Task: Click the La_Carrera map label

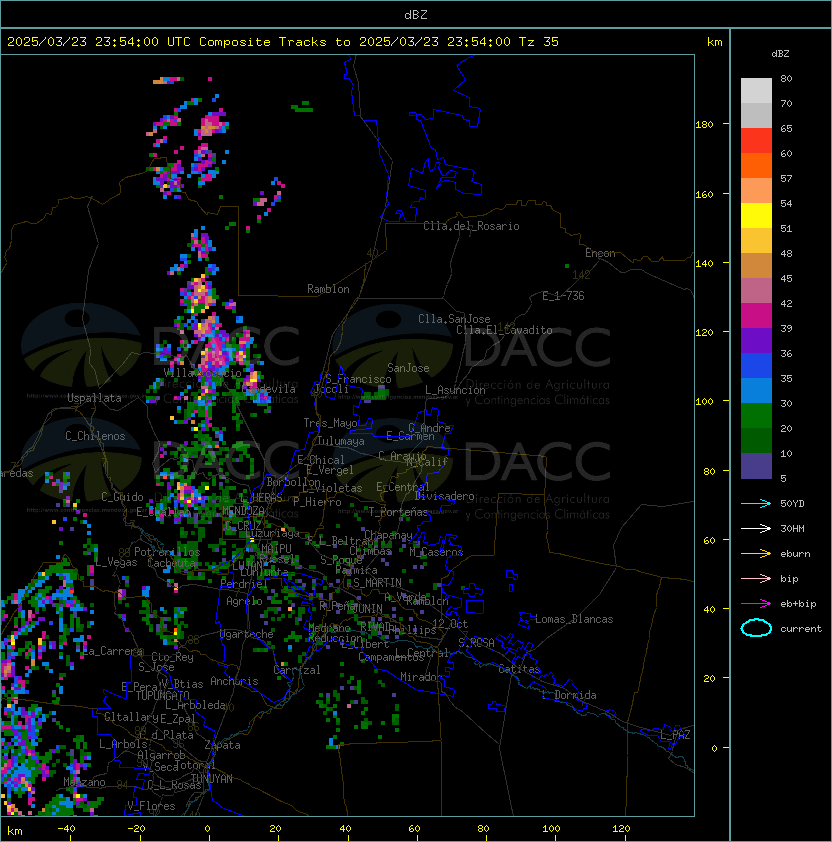Action: coord(112,651)
